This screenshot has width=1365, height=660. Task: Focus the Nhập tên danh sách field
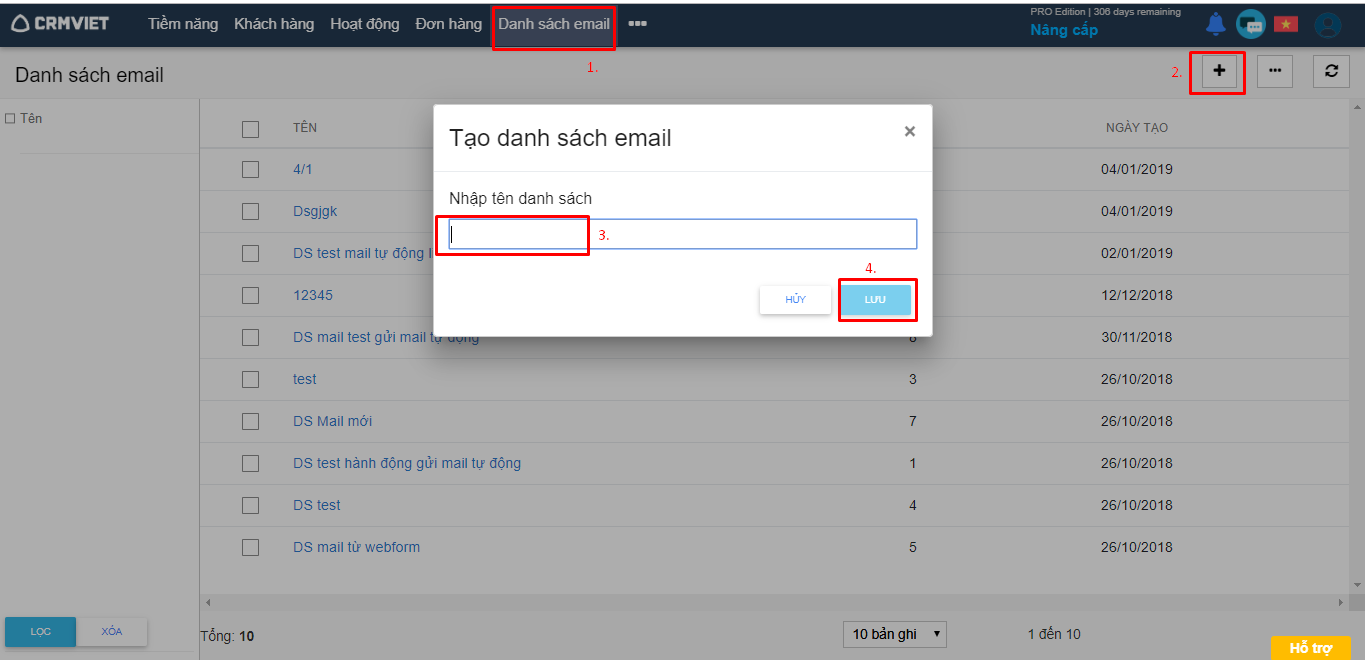point(682,234)
